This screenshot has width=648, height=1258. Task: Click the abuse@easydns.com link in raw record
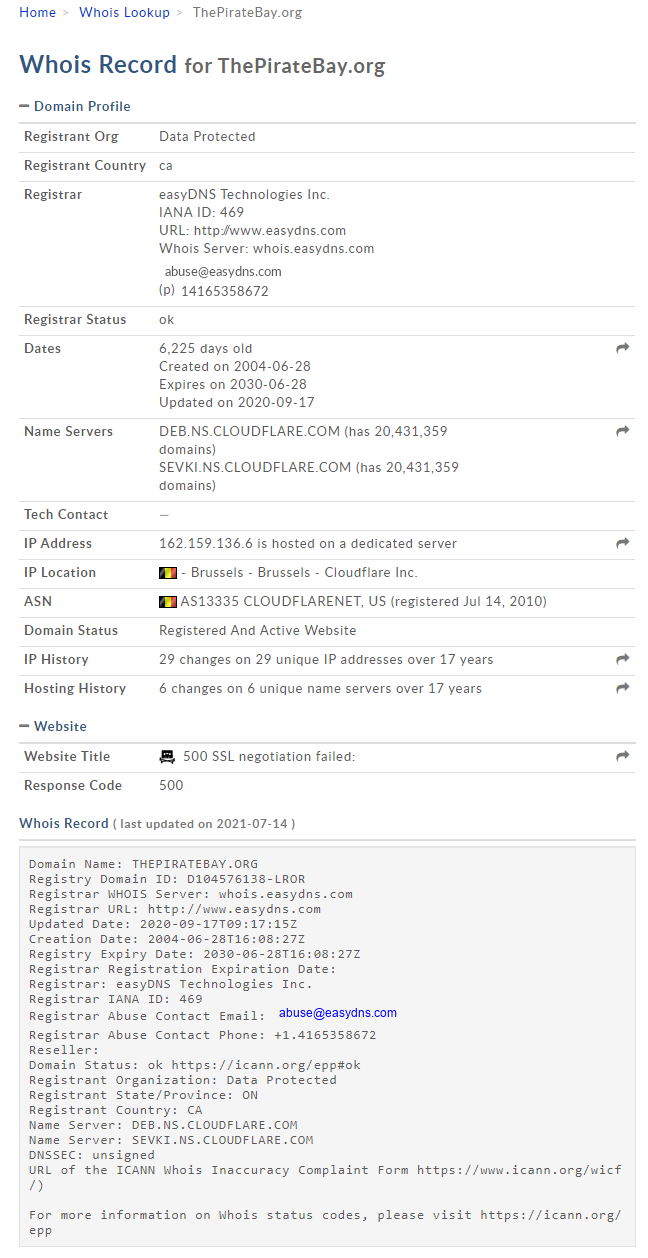338,1013
